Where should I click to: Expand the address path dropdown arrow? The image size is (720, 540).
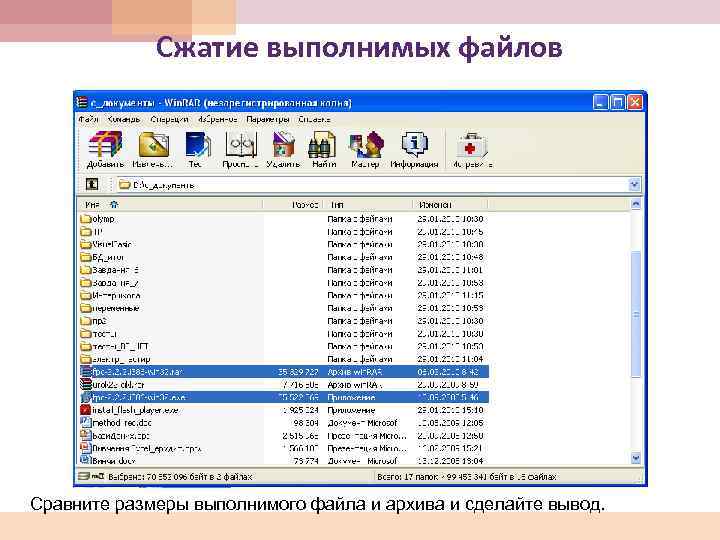click(634, 185)
